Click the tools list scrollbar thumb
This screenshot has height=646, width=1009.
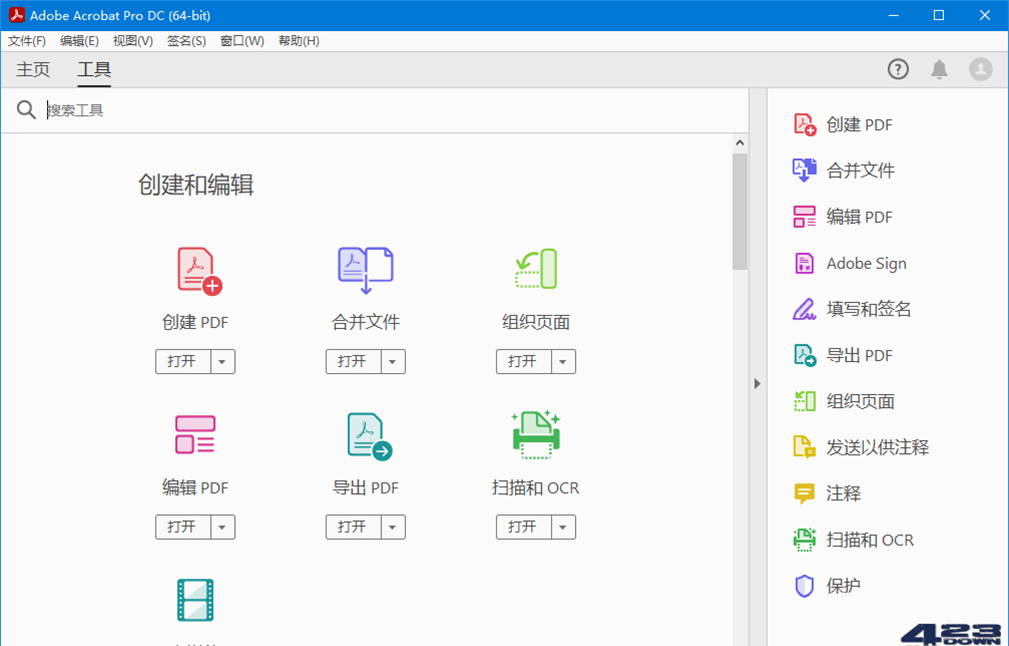pyautogui.click(x=740, y=211)
